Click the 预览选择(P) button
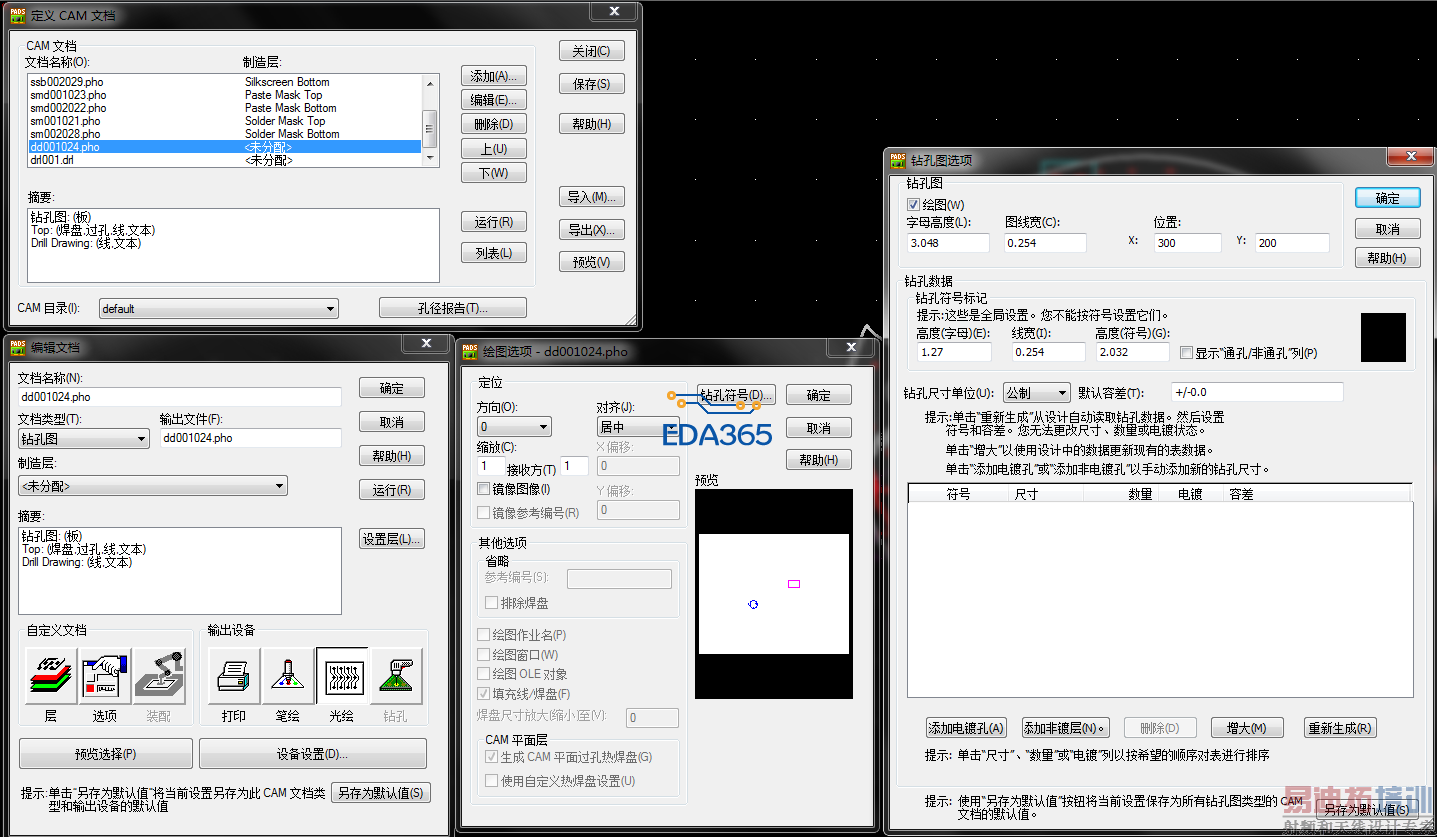1437x837 pixels. point(106,753)
